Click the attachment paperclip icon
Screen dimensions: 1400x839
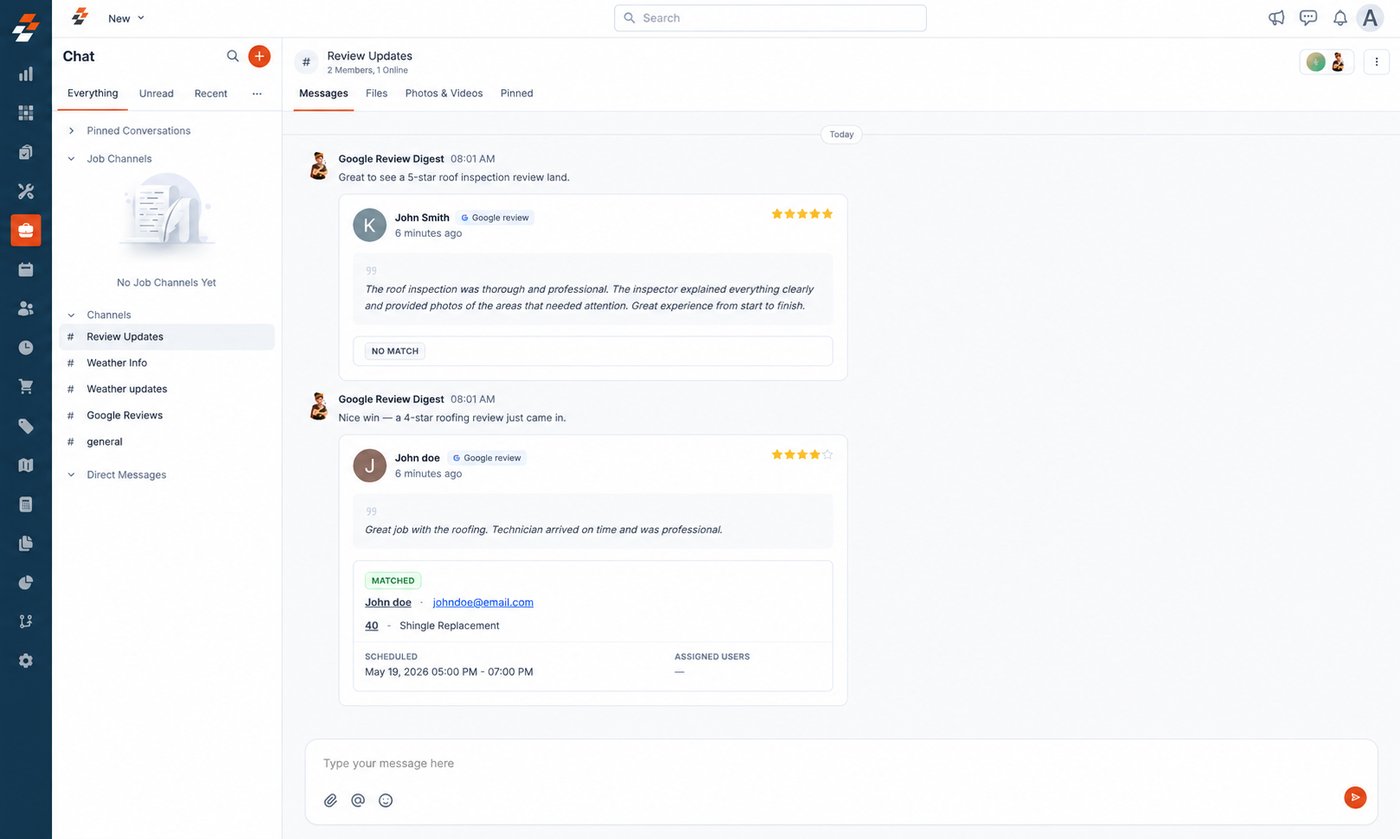click(331, 800)
